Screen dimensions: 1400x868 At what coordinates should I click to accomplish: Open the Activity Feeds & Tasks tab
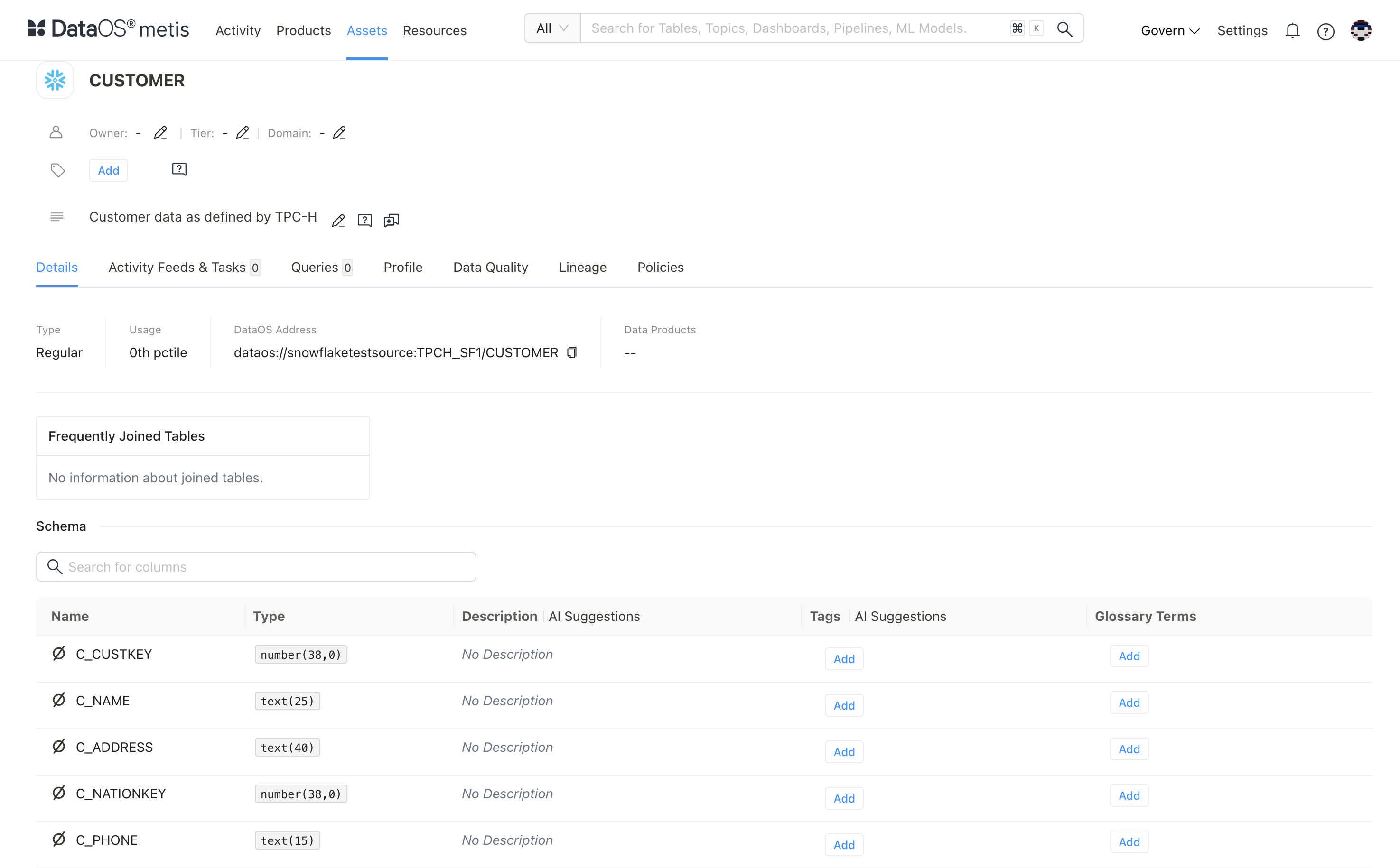(184, 267)
